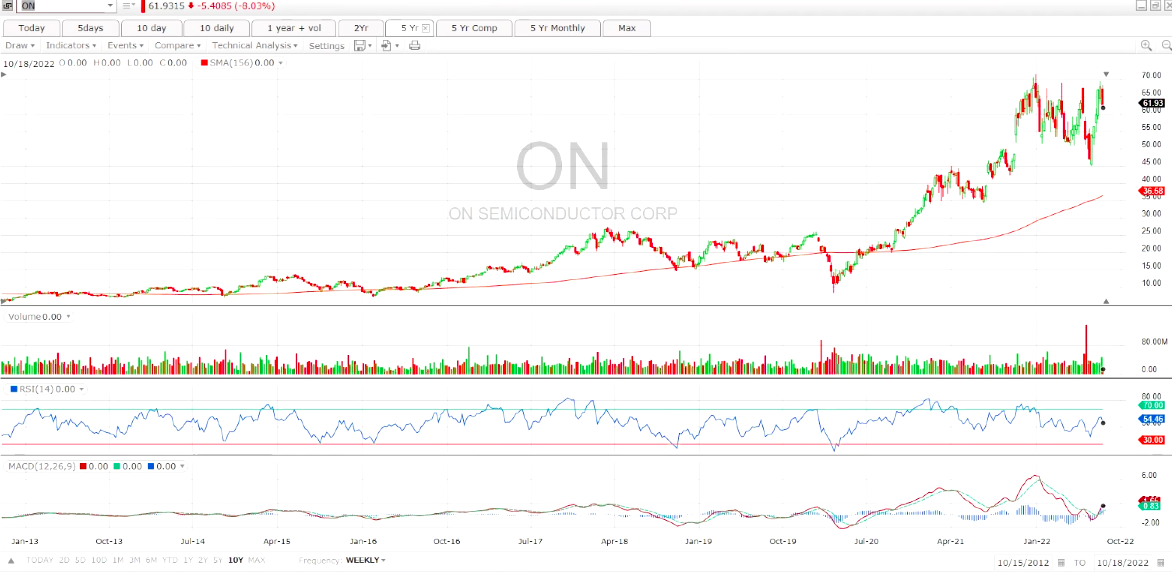Open the MACD(12,26,9) dropdown arrow
Viewport: 1172px width, 572px height.
181,466
